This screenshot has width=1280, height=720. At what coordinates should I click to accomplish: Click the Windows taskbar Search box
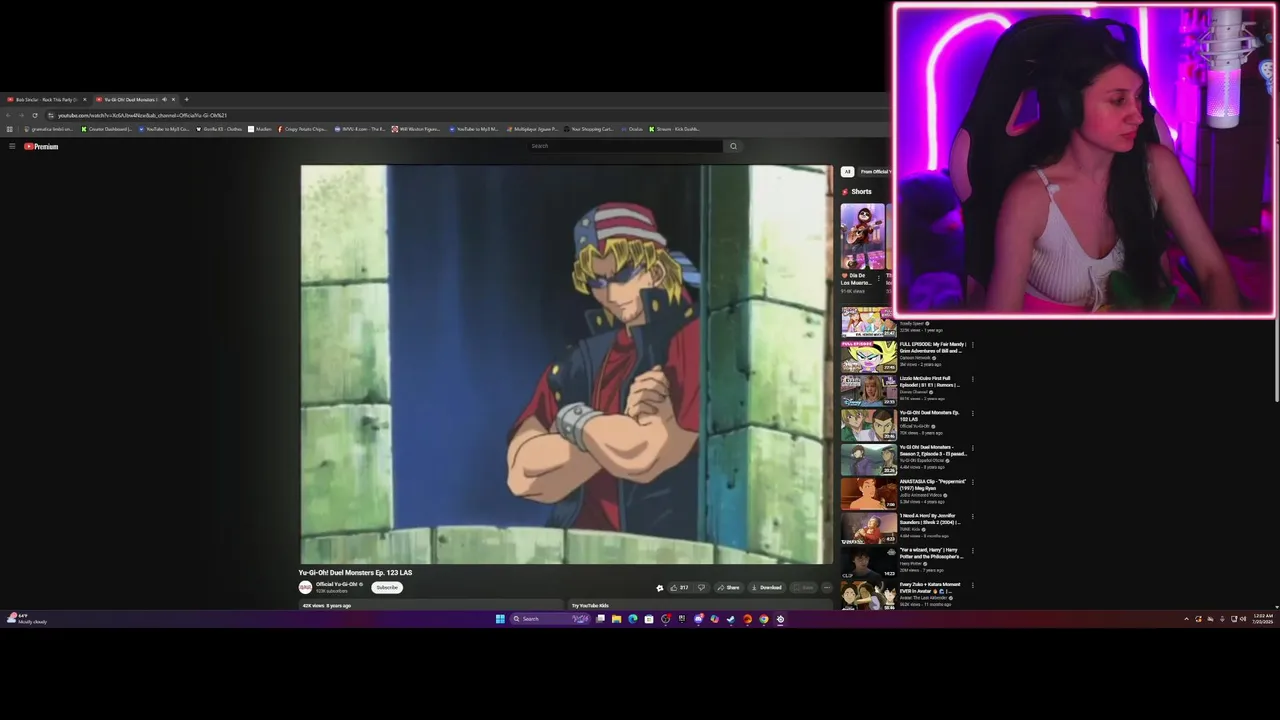tap(551, 619)
